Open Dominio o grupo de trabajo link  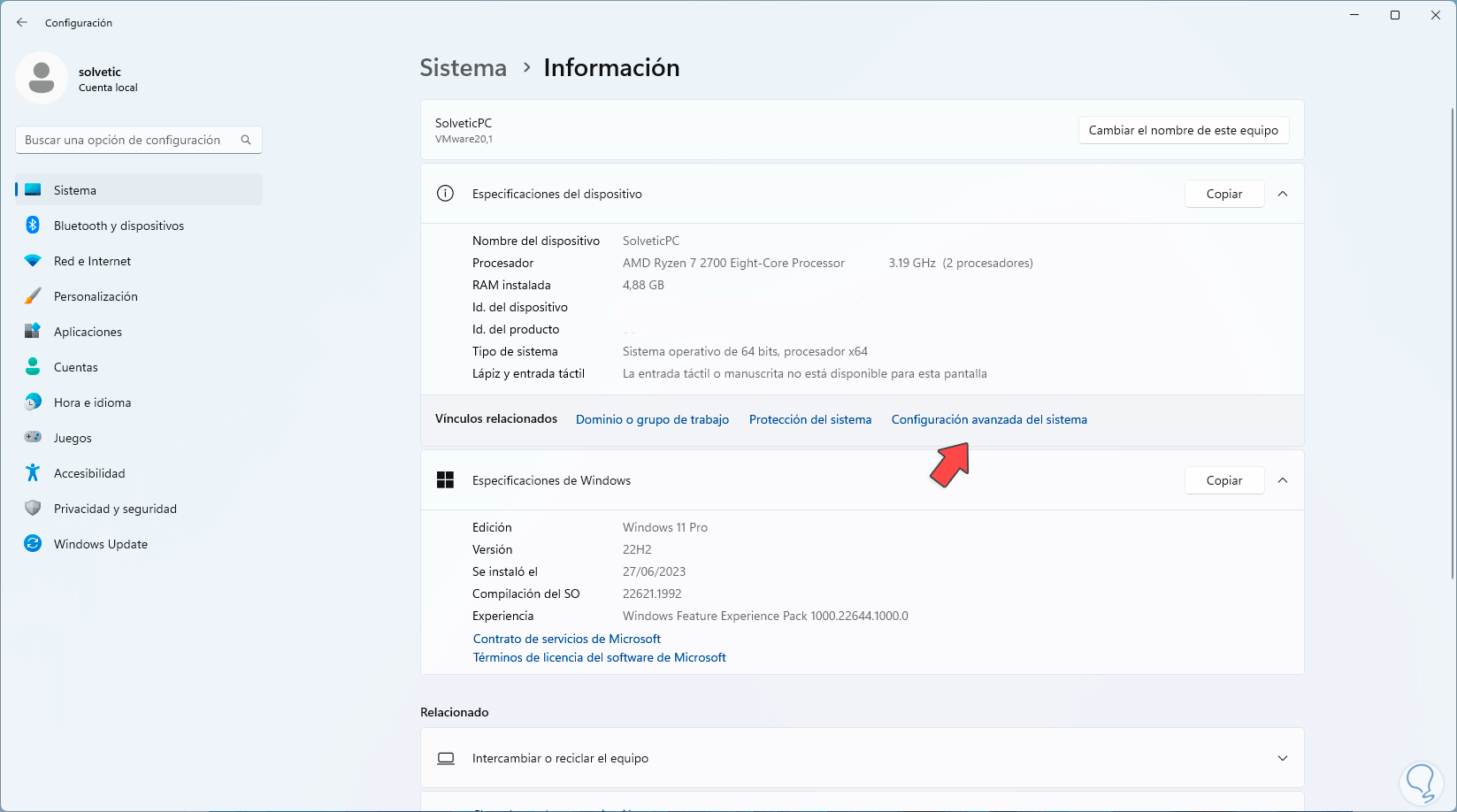(652, 419)
